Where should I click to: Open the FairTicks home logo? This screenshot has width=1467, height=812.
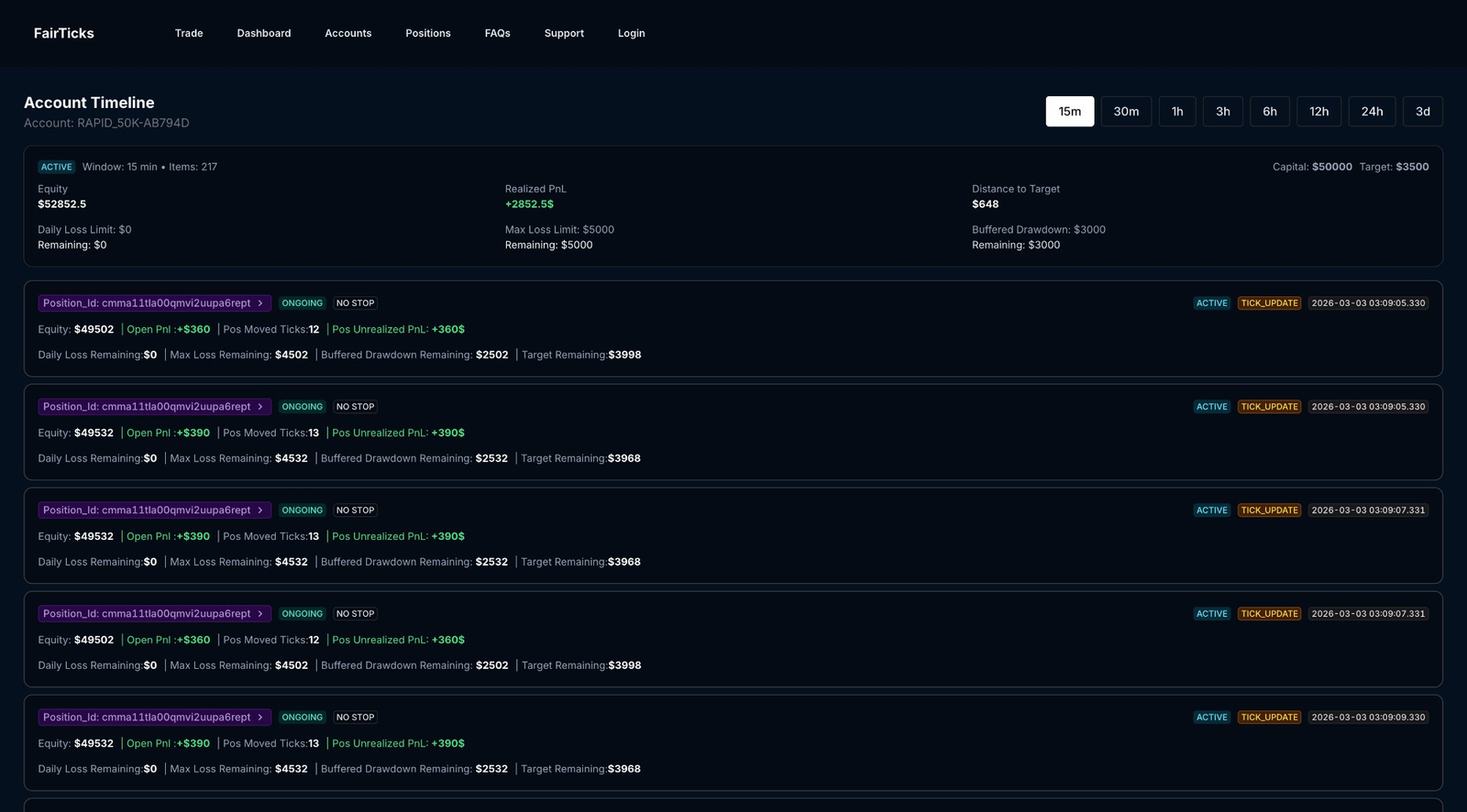point(63,33)
